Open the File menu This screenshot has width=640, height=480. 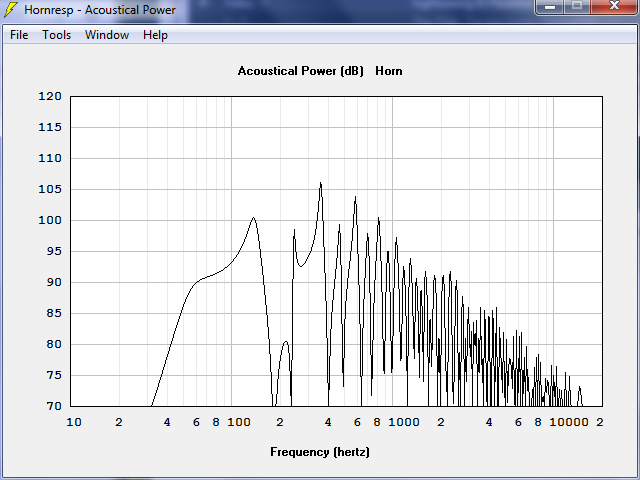pos(19,35)
